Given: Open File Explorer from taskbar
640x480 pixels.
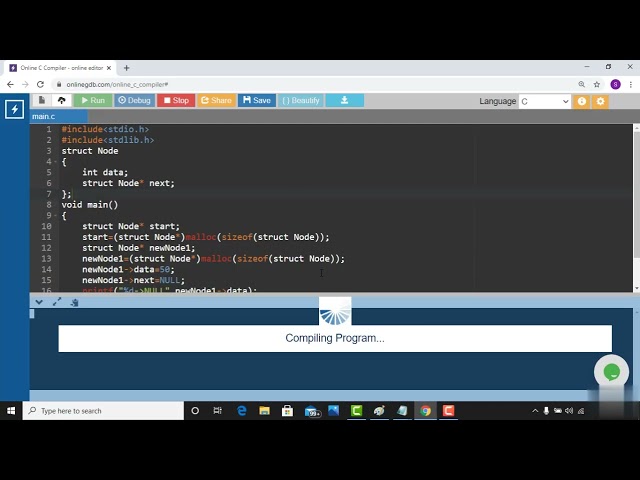Looking at the screenshot, I should coord(264,411).
